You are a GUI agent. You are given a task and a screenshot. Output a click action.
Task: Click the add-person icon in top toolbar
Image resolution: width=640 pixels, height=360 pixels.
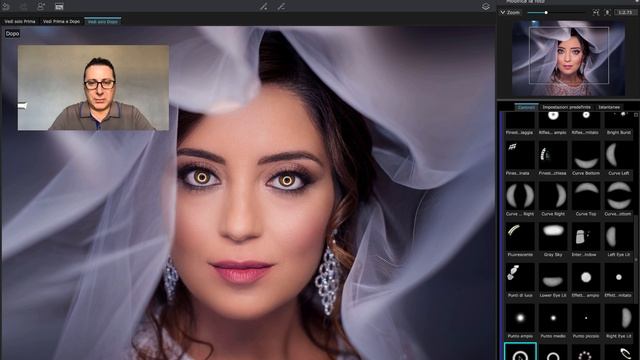click(41, 6)
